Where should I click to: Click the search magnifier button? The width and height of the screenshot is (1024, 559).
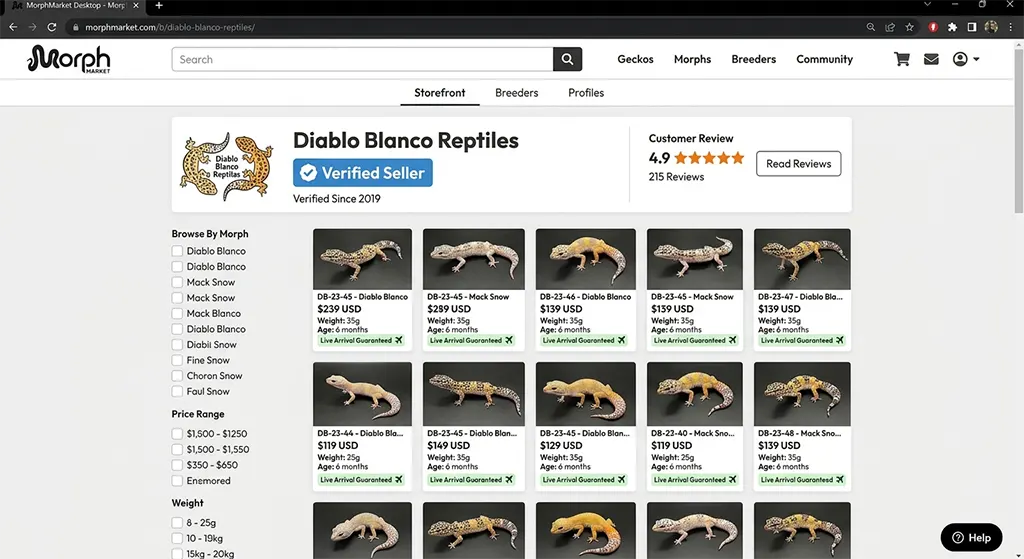(x=567, y=59)
